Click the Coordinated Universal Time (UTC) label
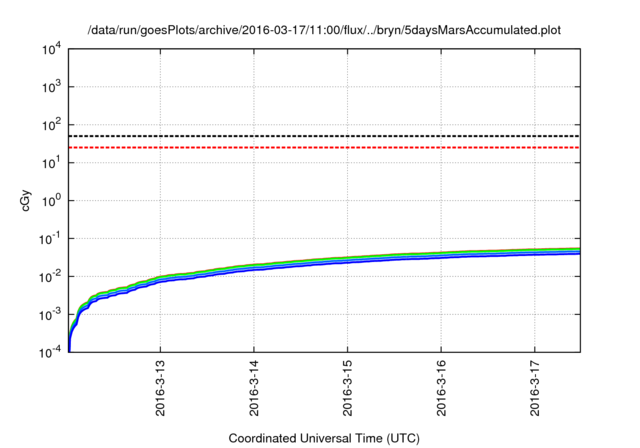 (x=324, y=438)
